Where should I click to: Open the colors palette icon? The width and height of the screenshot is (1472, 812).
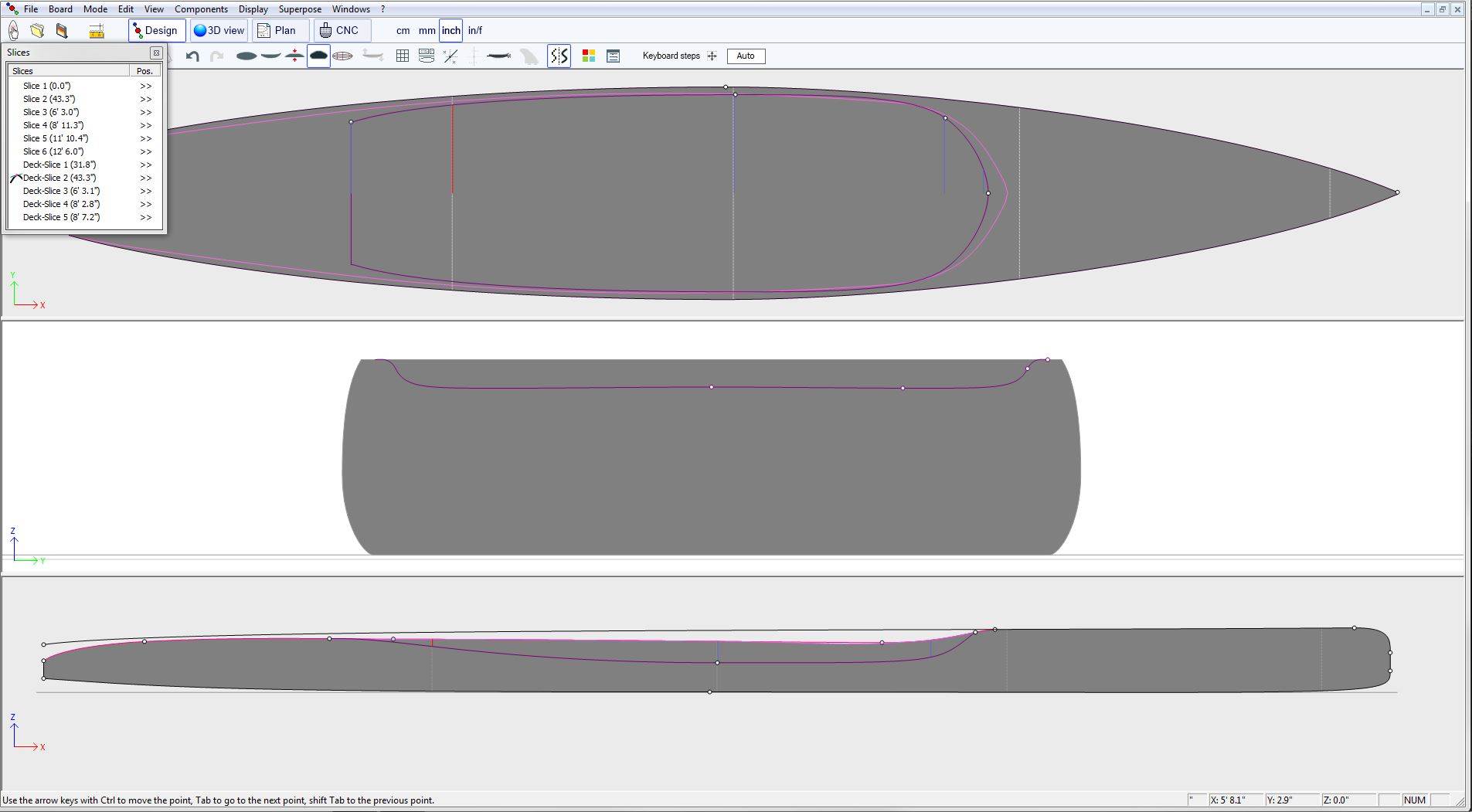click(589, 56)
